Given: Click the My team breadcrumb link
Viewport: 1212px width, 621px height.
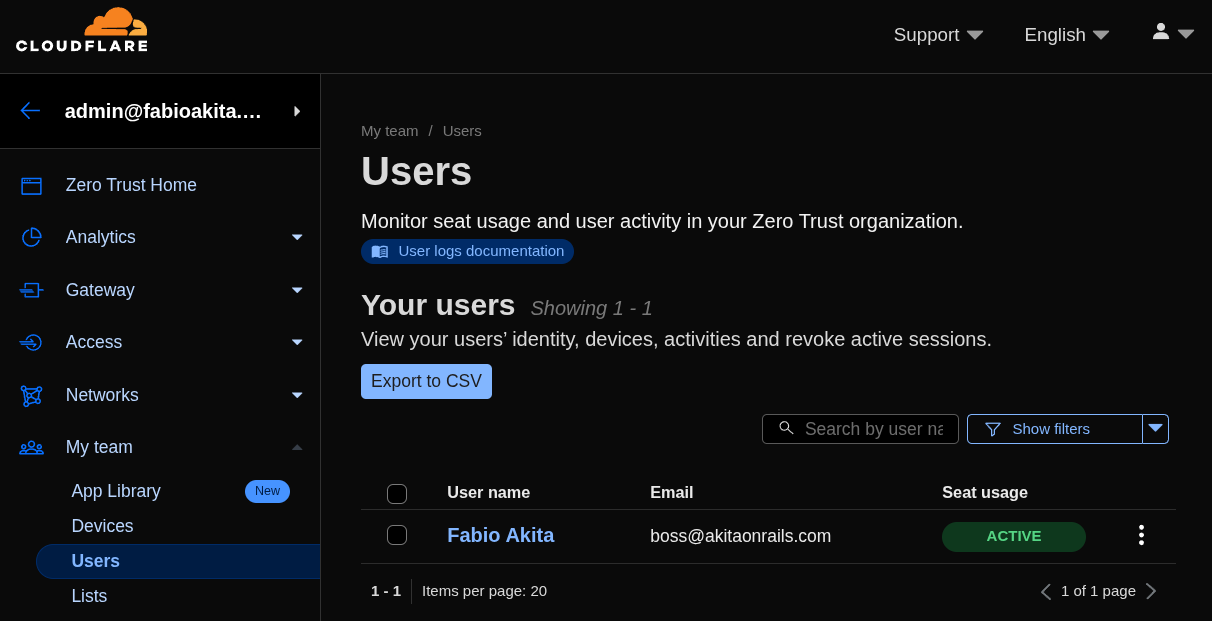Looking at the screenshot, I should click(x=390, y=131).
